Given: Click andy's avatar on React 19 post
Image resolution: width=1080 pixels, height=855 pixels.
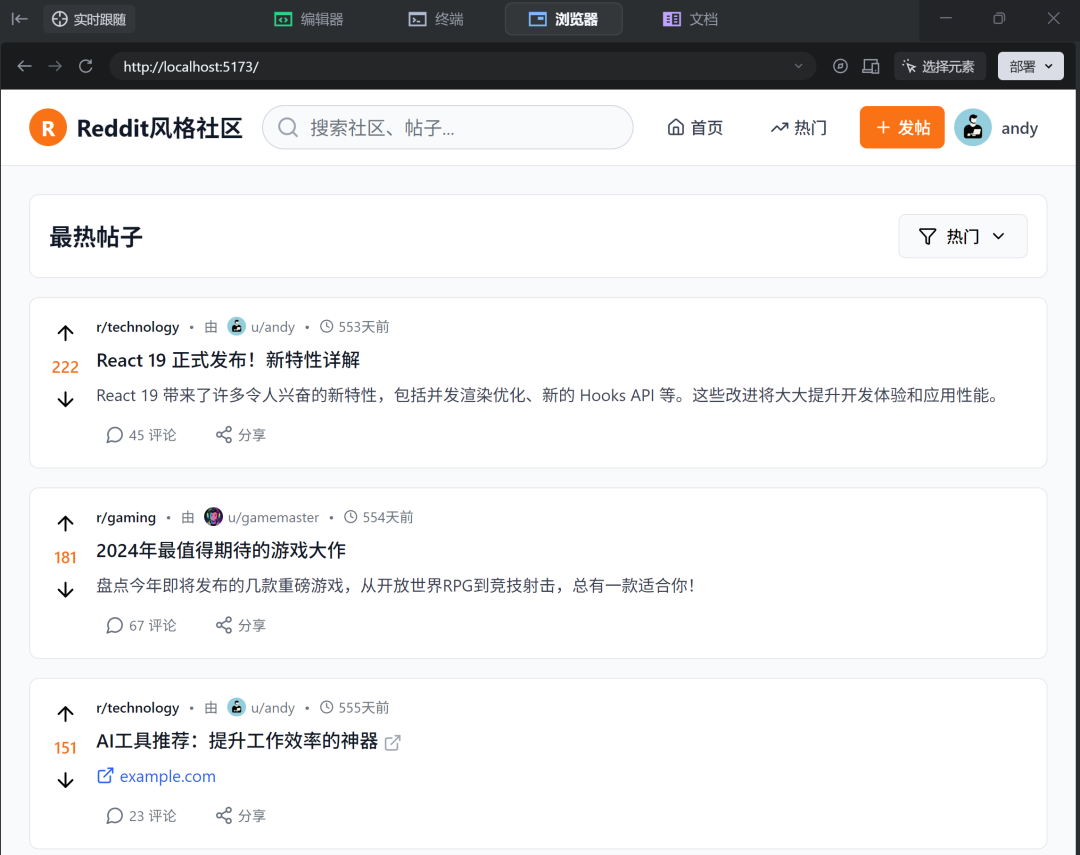Looking at the screenshot, I should point(236,326).
